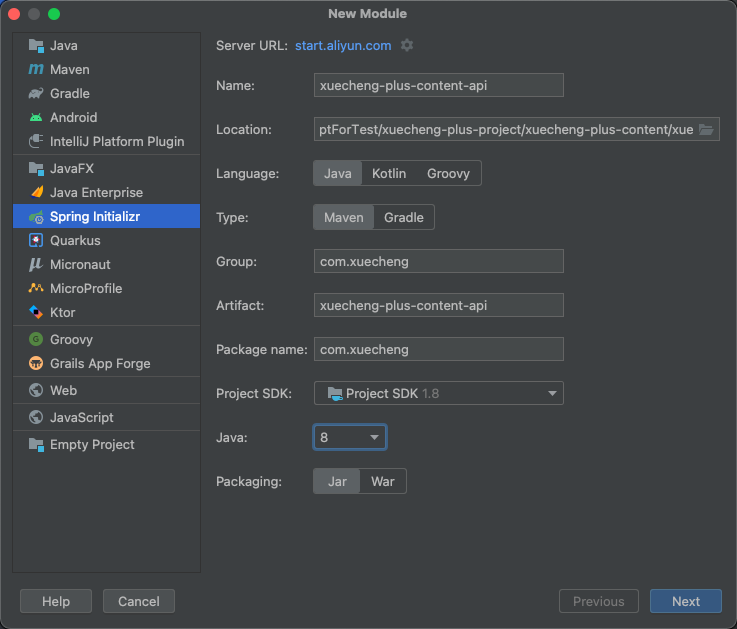Select the Micronaut icon in list
The image size is (737, 629).
point(36,265)
